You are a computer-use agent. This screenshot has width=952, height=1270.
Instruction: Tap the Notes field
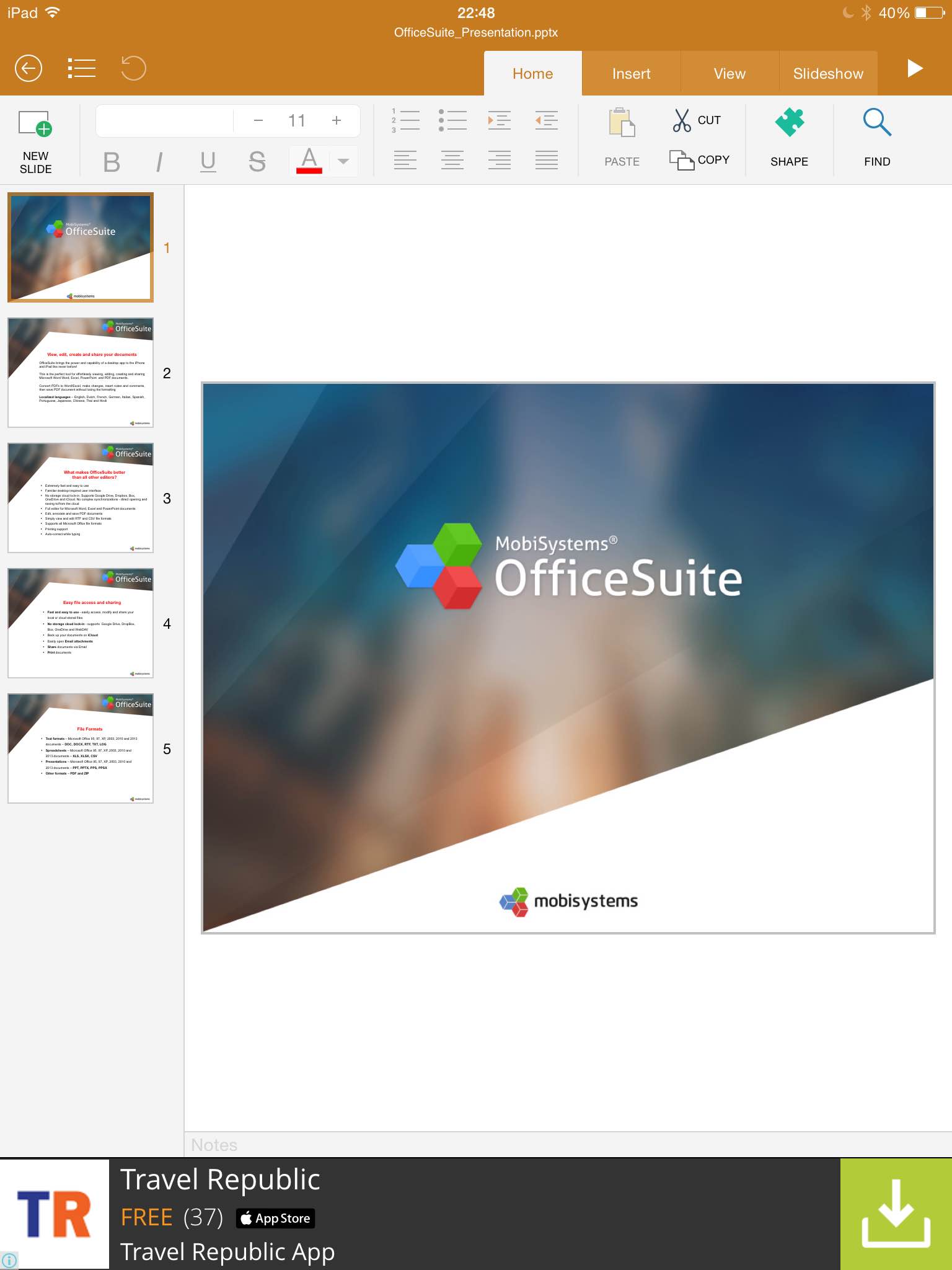point(568,1145)
